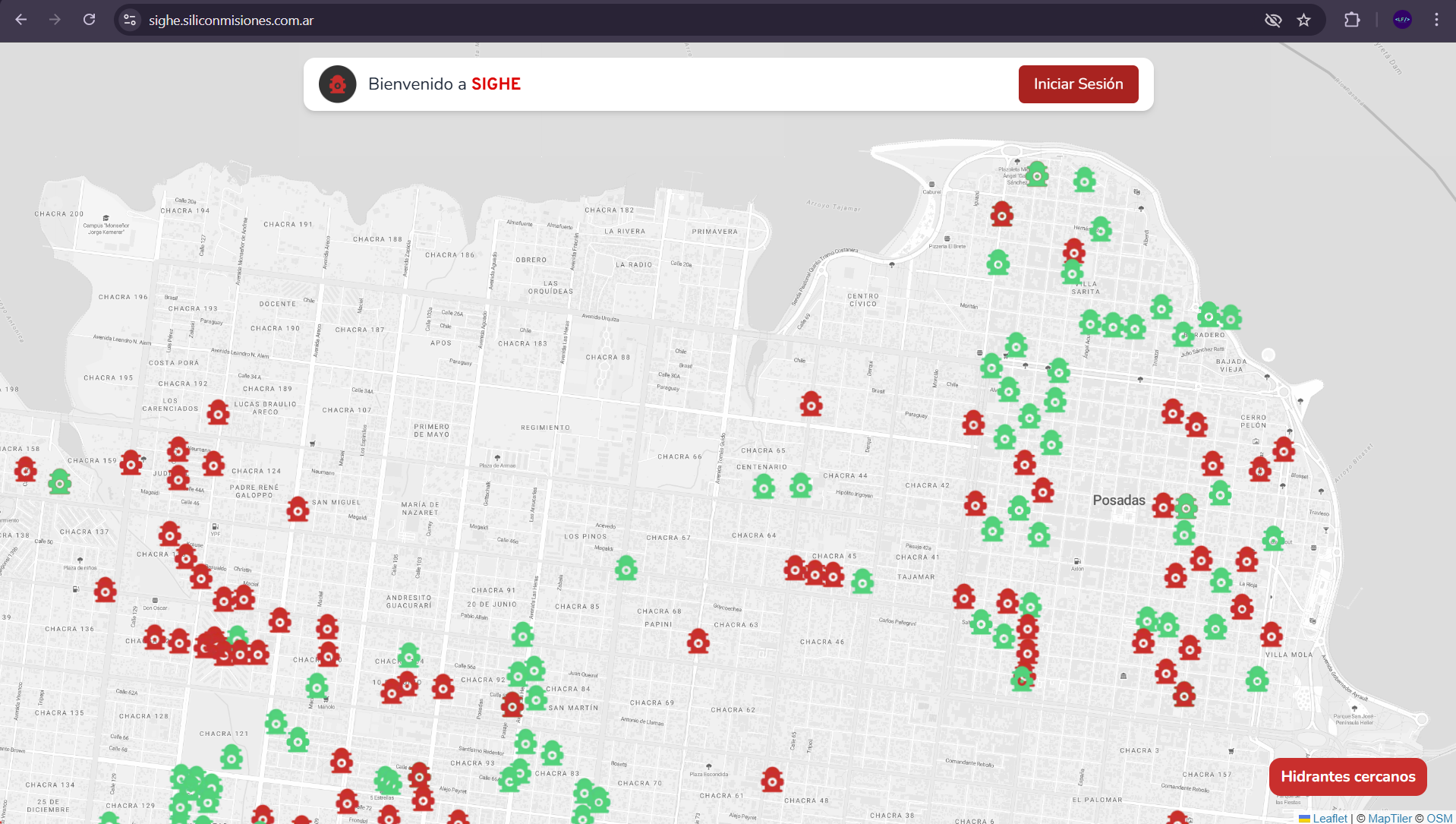Click the PRIMERO DE MAYO map label

click(432, 431)
